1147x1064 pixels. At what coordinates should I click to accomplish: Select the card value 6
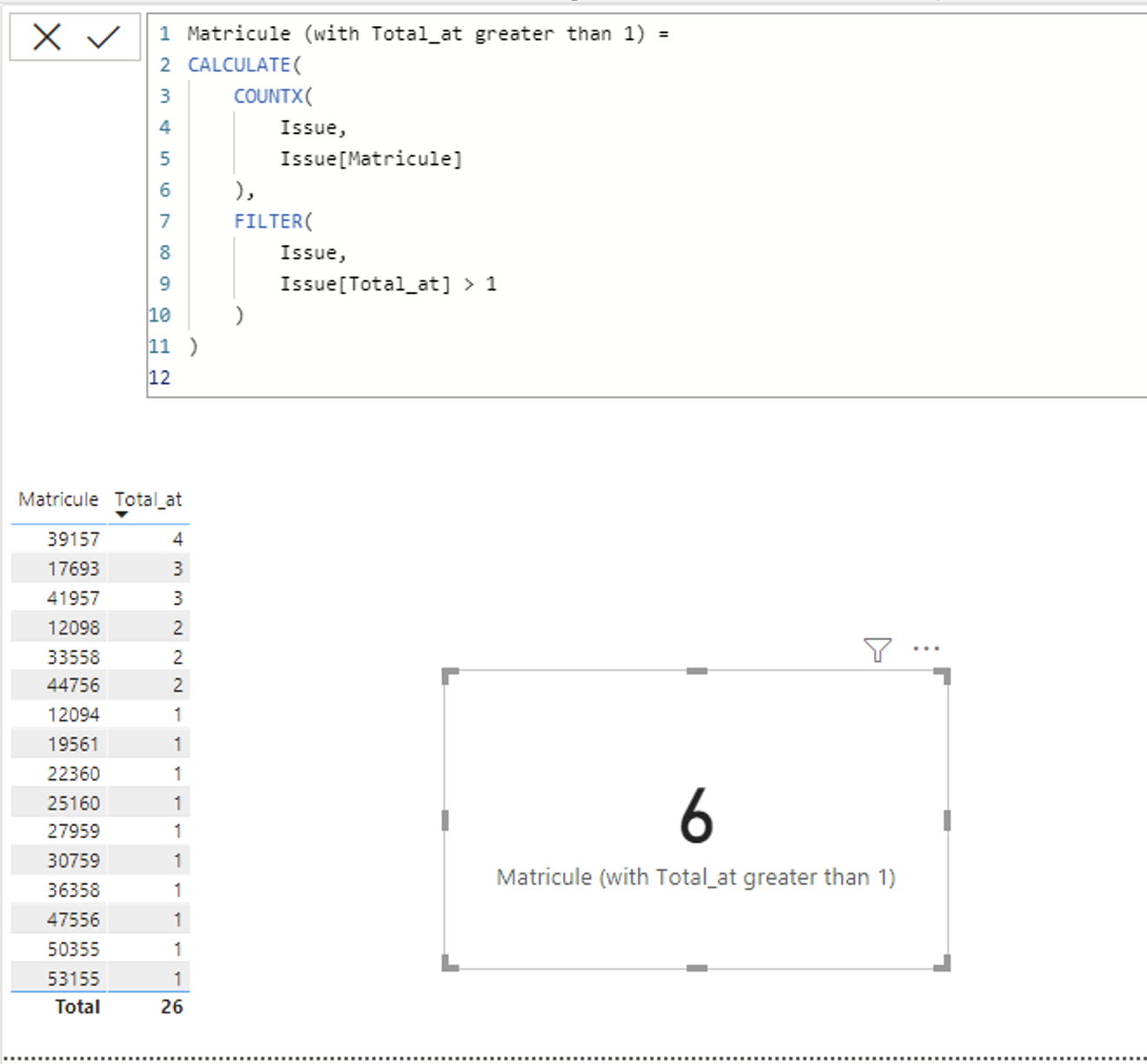click(697, 816)
